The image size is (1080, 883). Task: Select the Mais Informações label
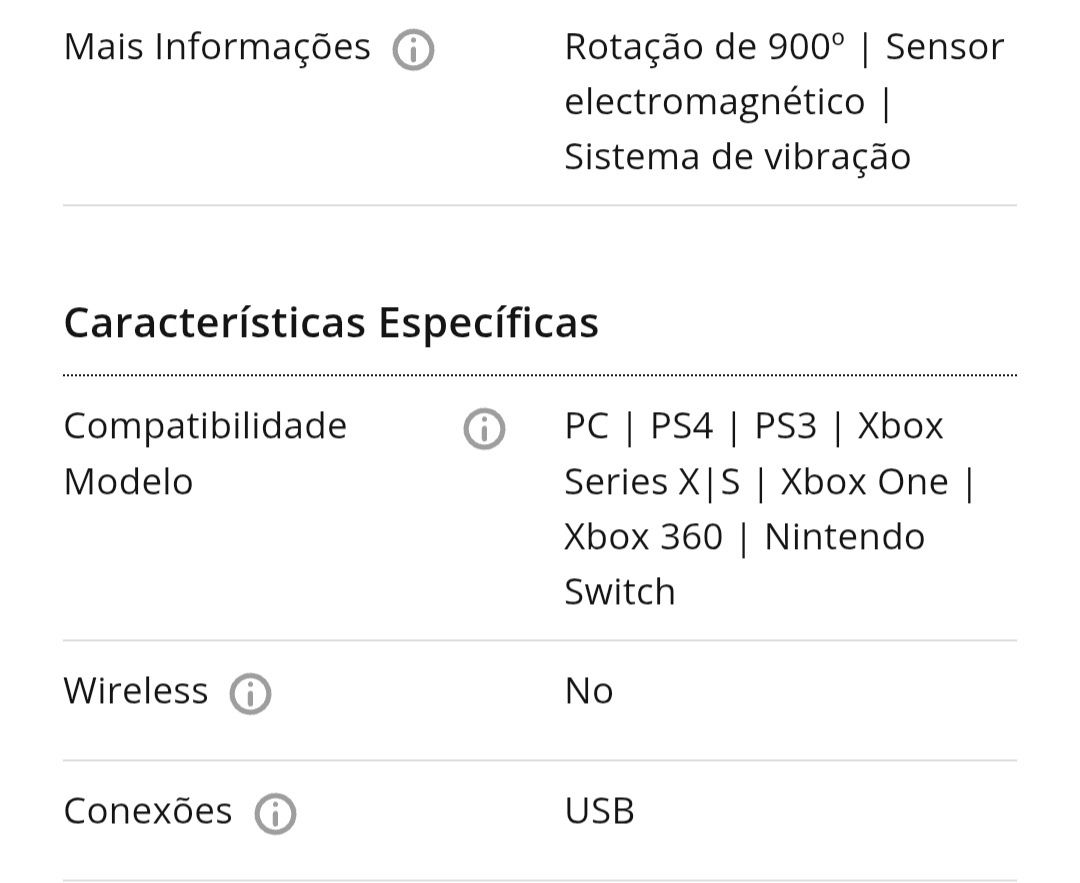coord(217,48)
